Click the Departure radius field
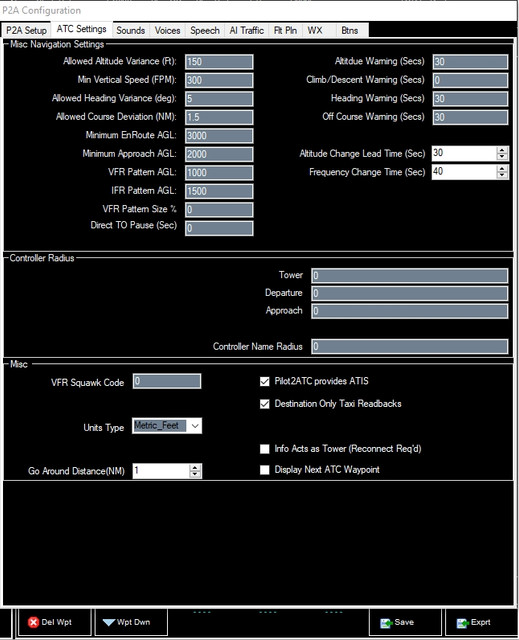Image resolution: width=519 pixels, height=640 pixels. coord(410,293)
